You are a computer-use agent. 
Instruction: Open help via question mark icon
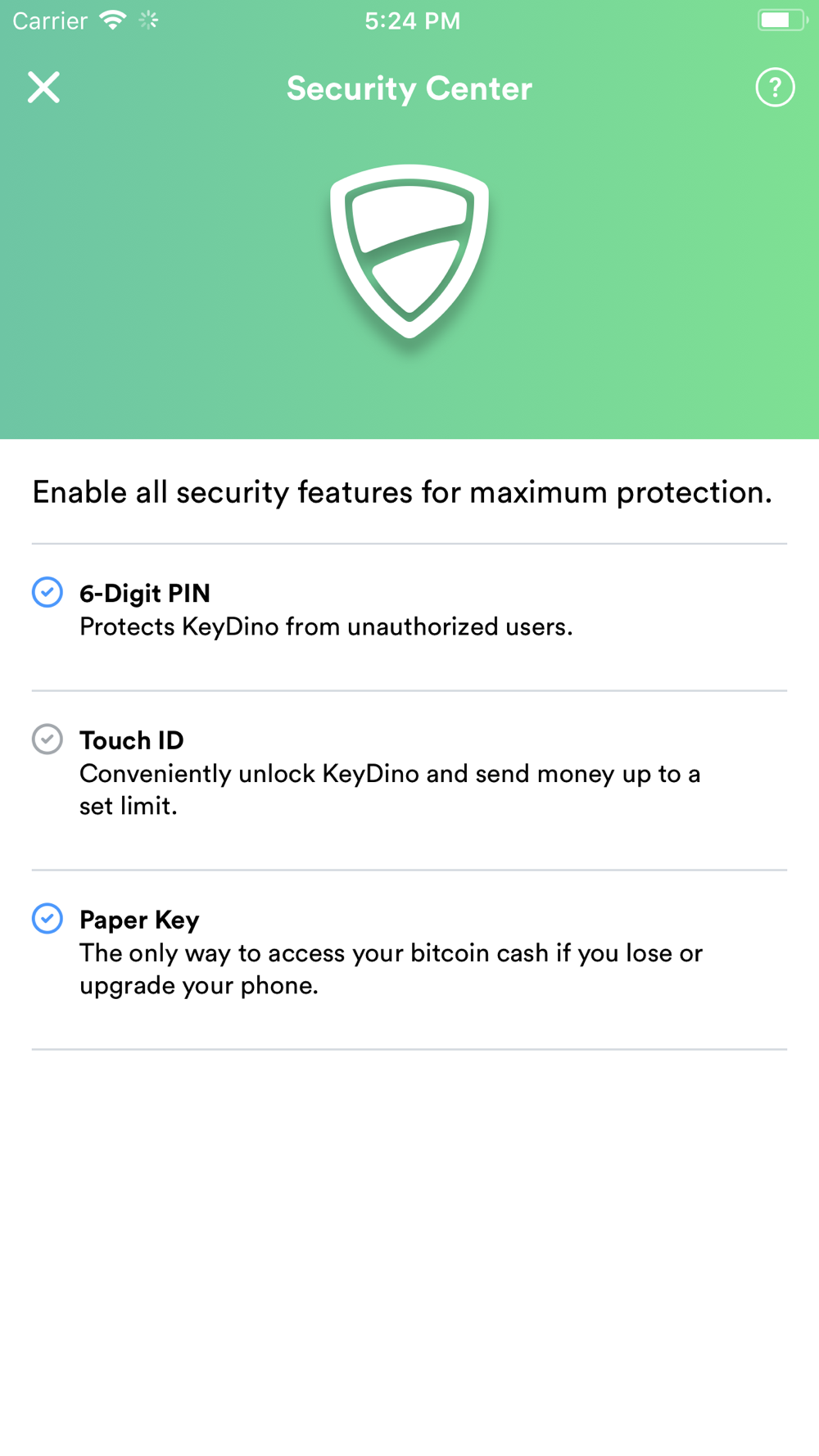[x=775, y=87]
